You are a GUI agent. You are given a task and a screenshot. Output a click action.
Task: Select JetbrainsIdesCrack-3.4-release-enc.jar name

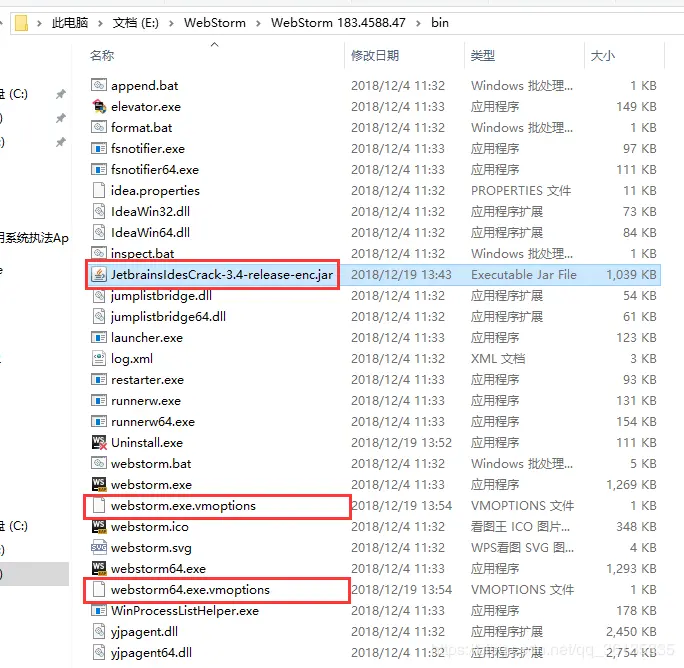pyautogui.click(x=222, y=274)
